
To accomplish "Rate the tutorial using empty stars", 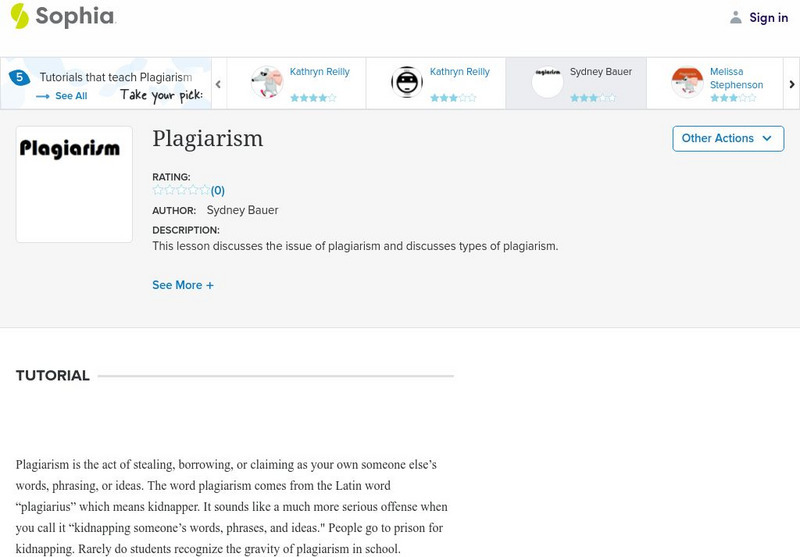I will [181, 190].
